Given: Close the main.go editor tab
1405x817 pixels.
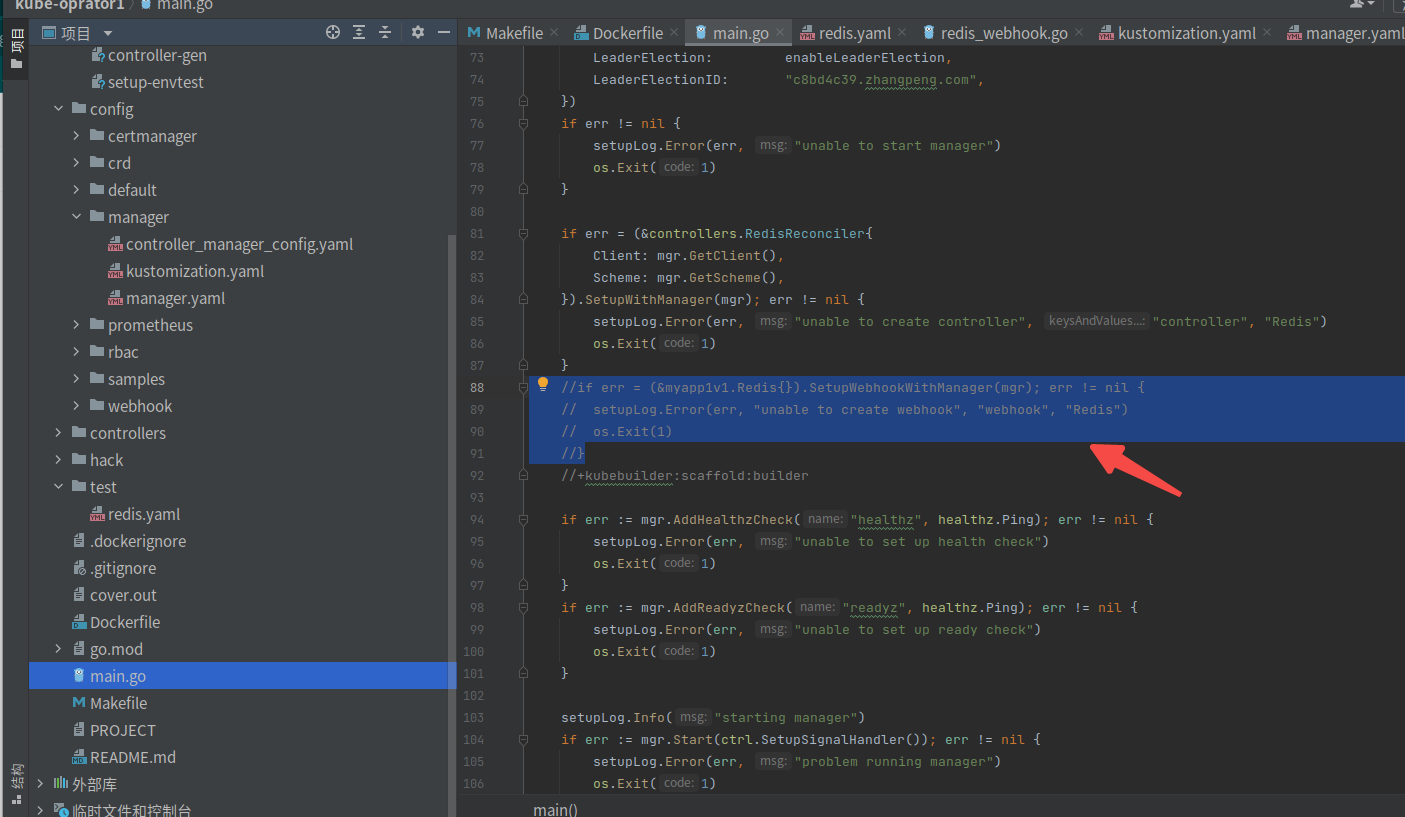Looking at the screenshot, I should (780, 33).
